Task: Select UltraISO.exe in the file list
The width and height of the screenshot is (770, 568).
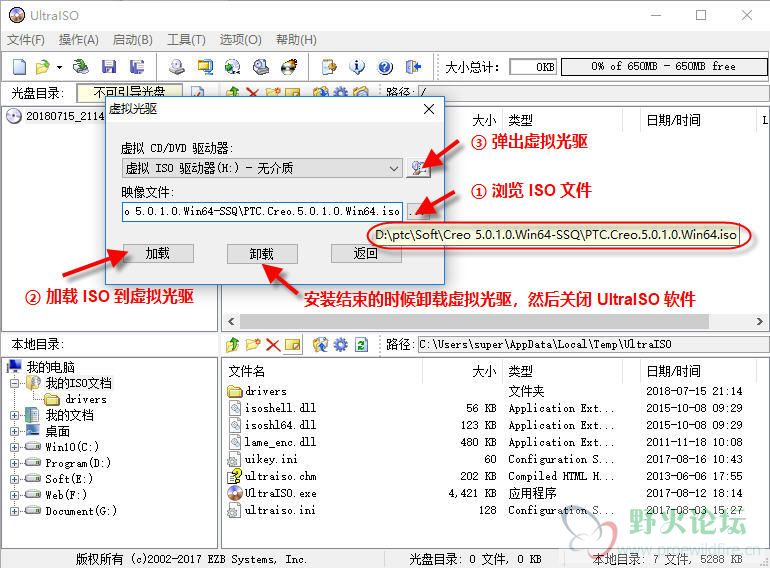Action: pyautogui.click(x=280, y=493)
